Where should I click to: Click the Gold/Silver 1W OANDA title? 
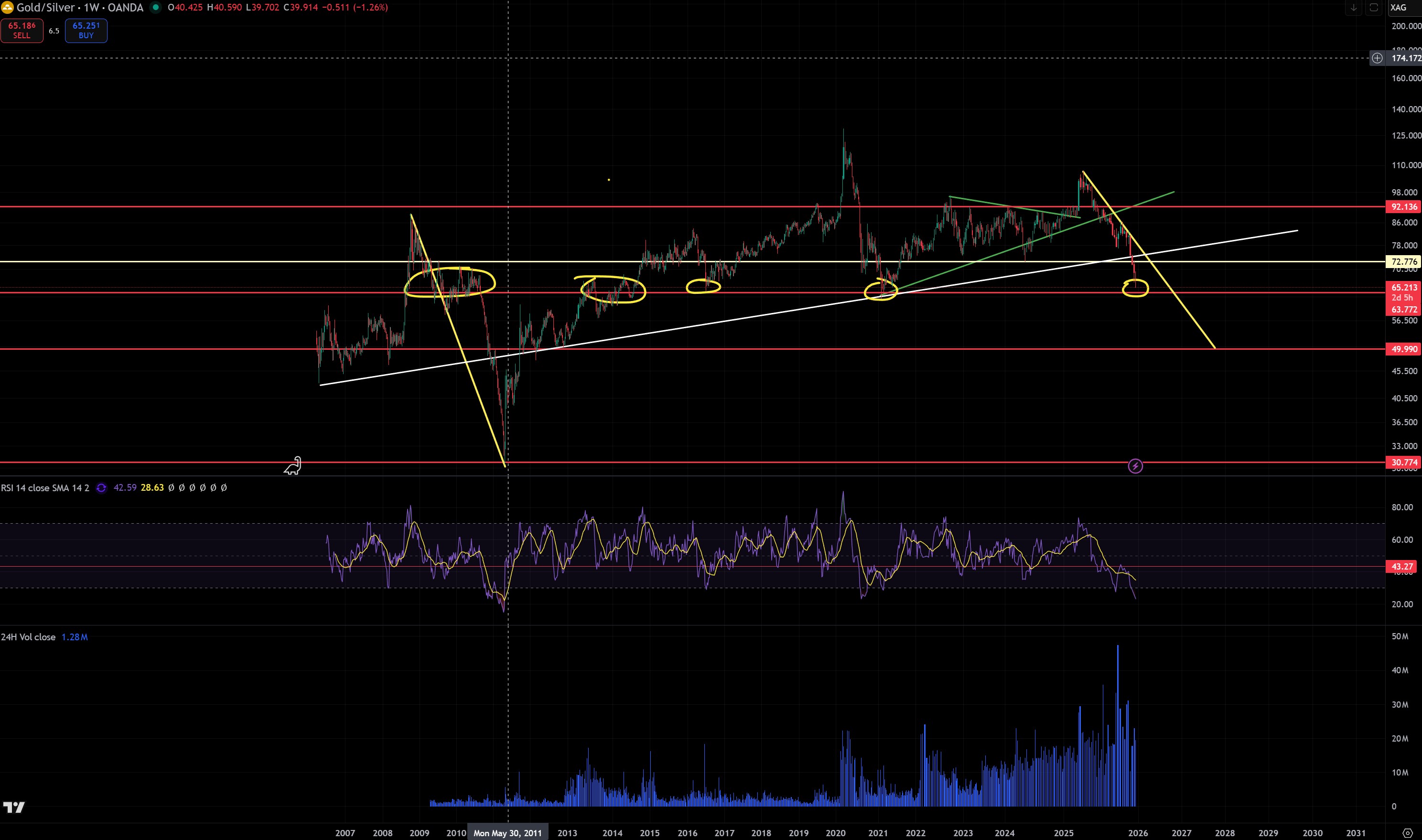click(79, 7)
